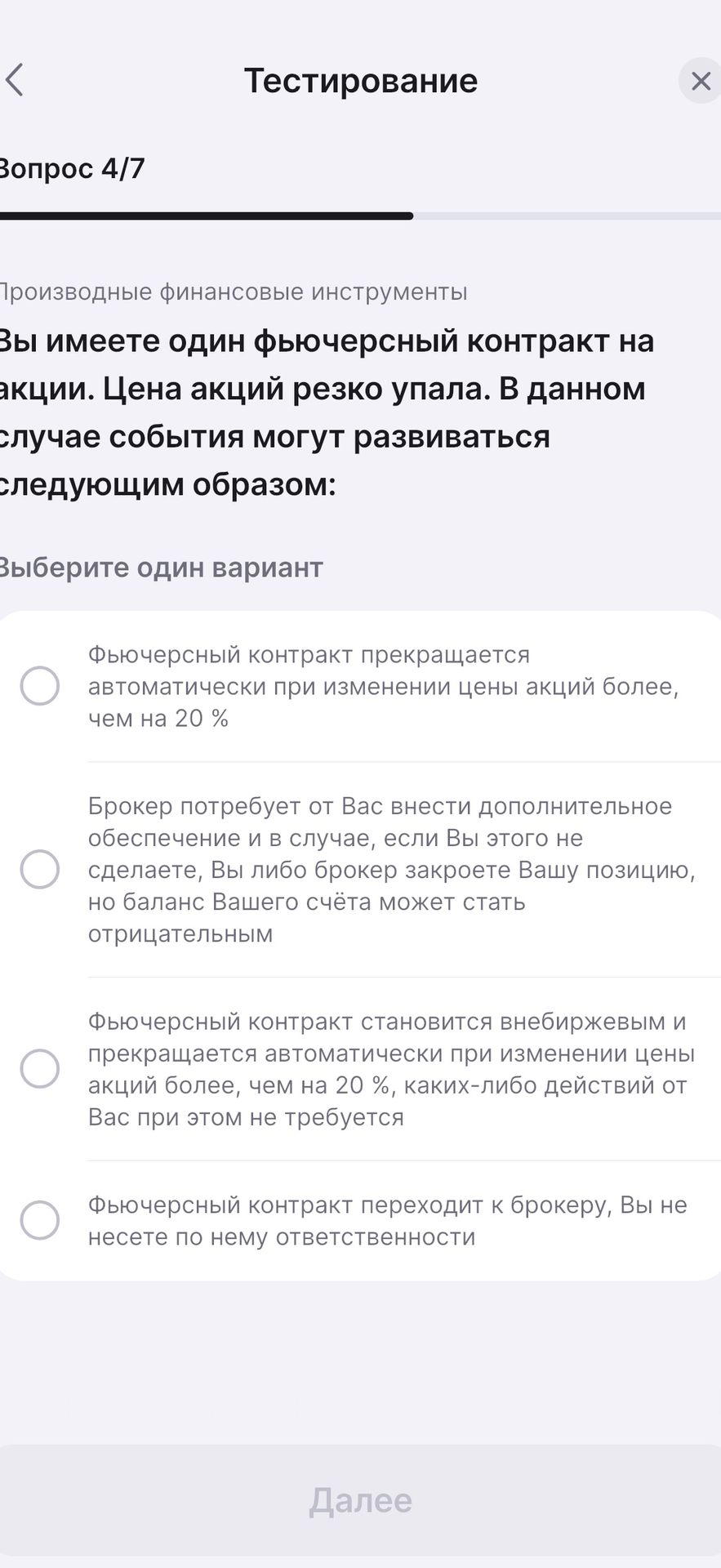The width and height of the screenshot is (721, 1568).
Task: Tap answer text 'Фьючерсный контракт прекращается автоматически'
Action: tap(309, 670)
